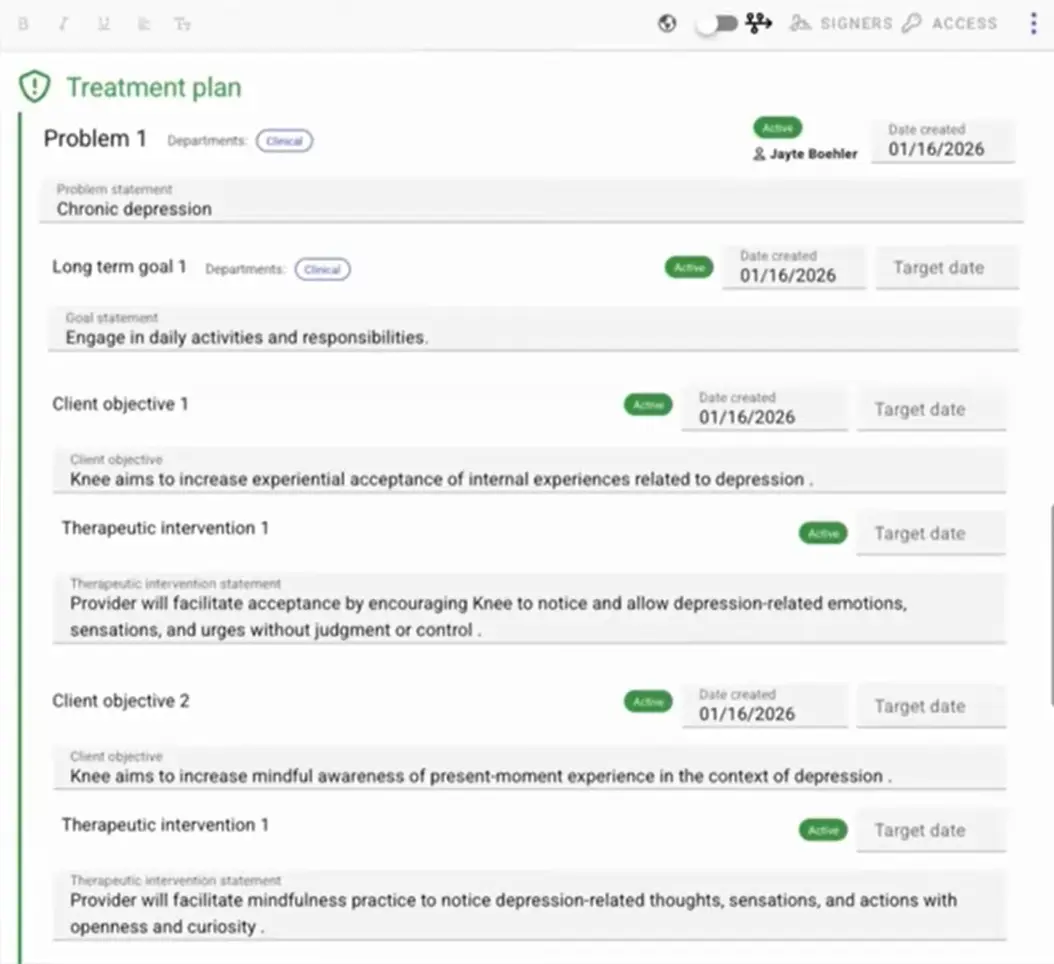
Task: Select the Clinical chip on Long term goal 1
Action: pyautogui.click(x=322, y=269)
